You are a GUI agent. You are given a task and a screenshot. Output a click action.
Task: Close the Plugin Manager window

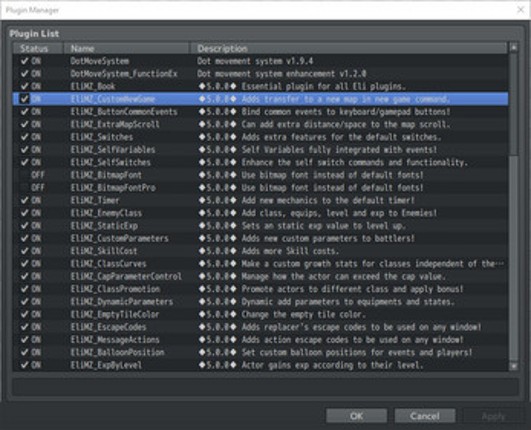point(521,10)
